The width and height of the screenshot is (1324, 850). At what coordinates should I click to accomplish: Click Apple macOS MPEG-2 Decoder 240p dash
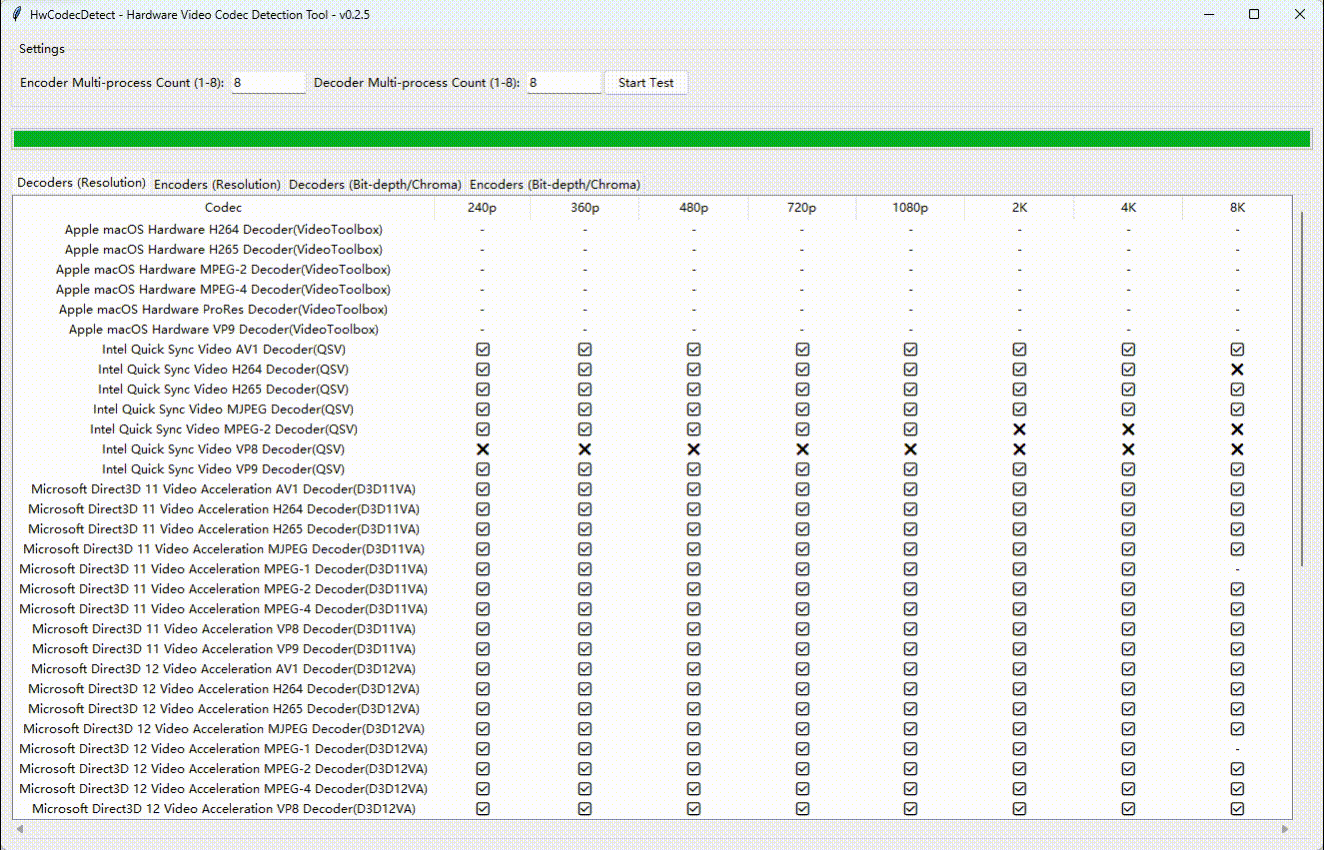(x=483, y=270)
